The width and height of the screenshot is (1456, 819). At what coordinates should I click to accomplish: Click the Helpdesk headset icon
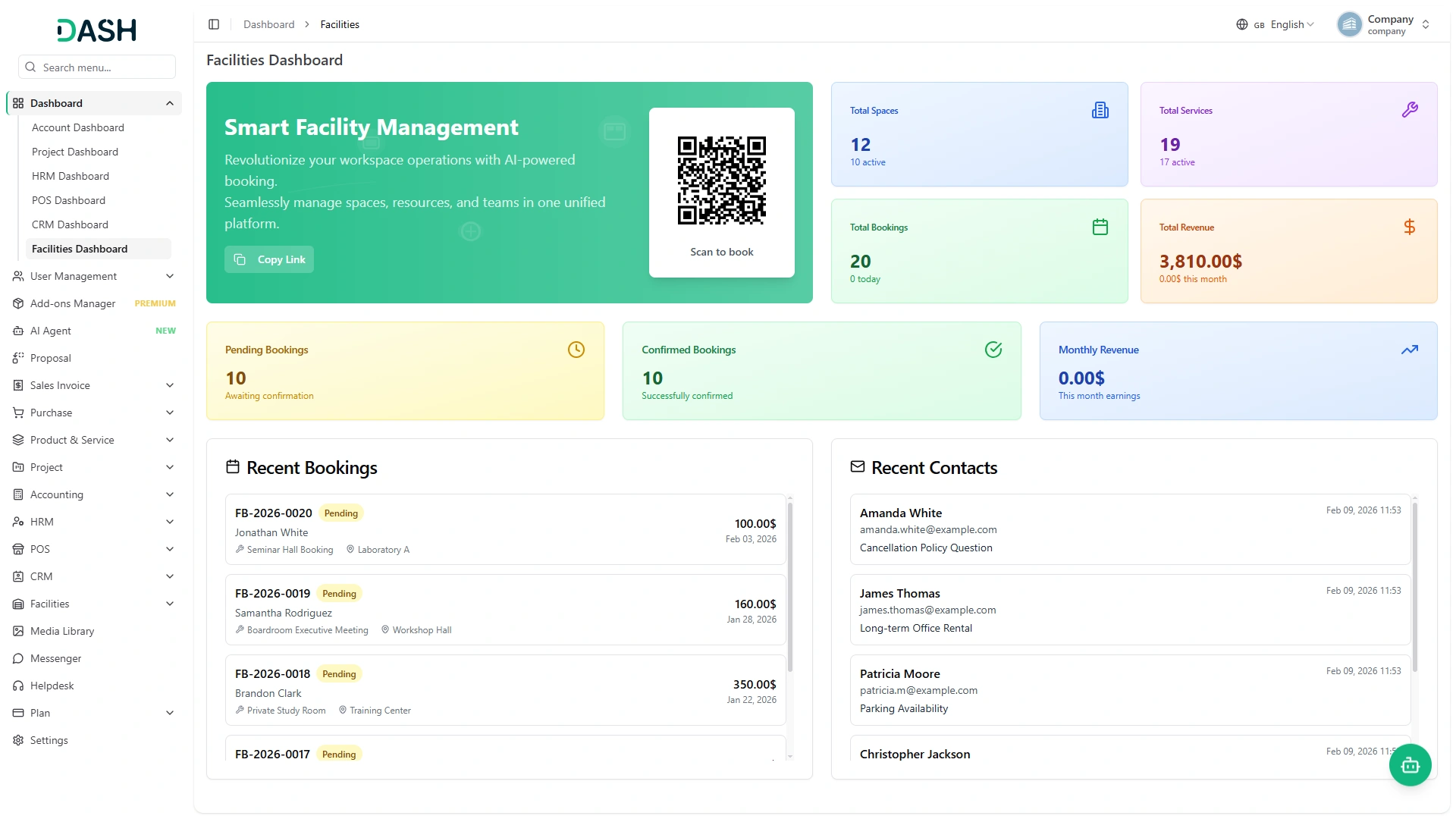coord(18,686)
